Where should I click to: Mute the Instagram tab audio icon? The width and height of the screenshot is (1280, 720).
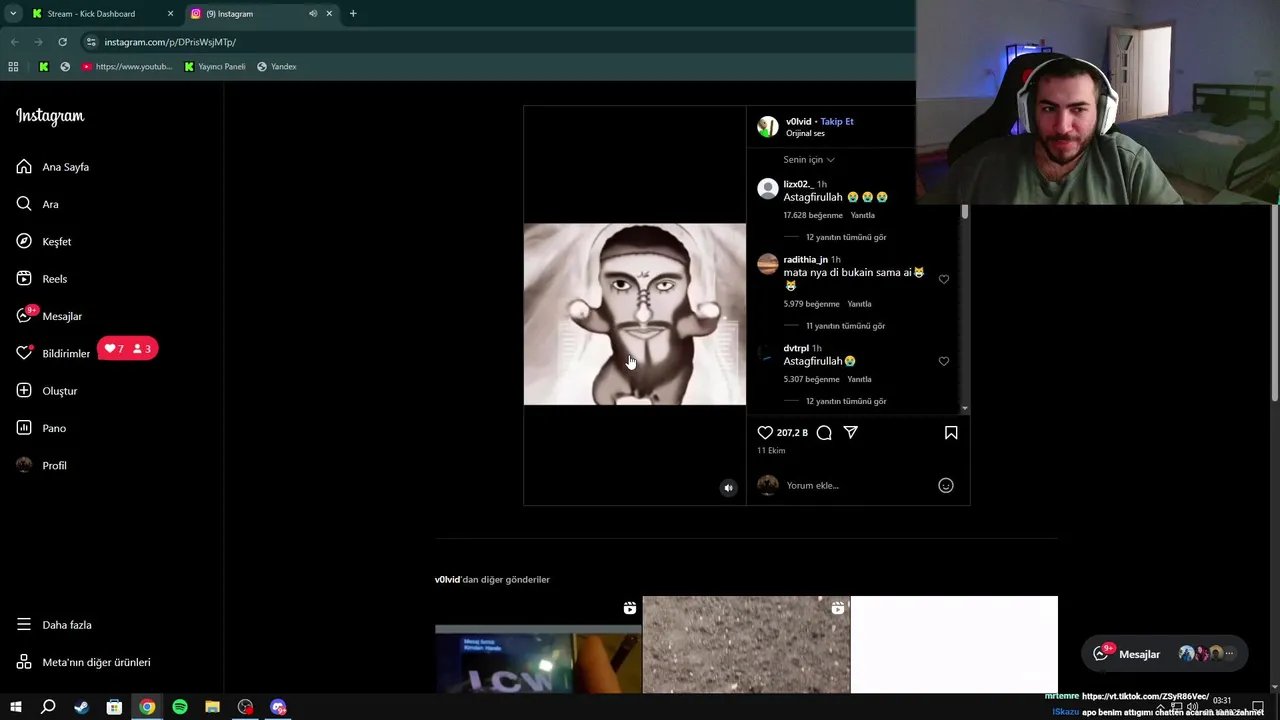pos(313,14)
